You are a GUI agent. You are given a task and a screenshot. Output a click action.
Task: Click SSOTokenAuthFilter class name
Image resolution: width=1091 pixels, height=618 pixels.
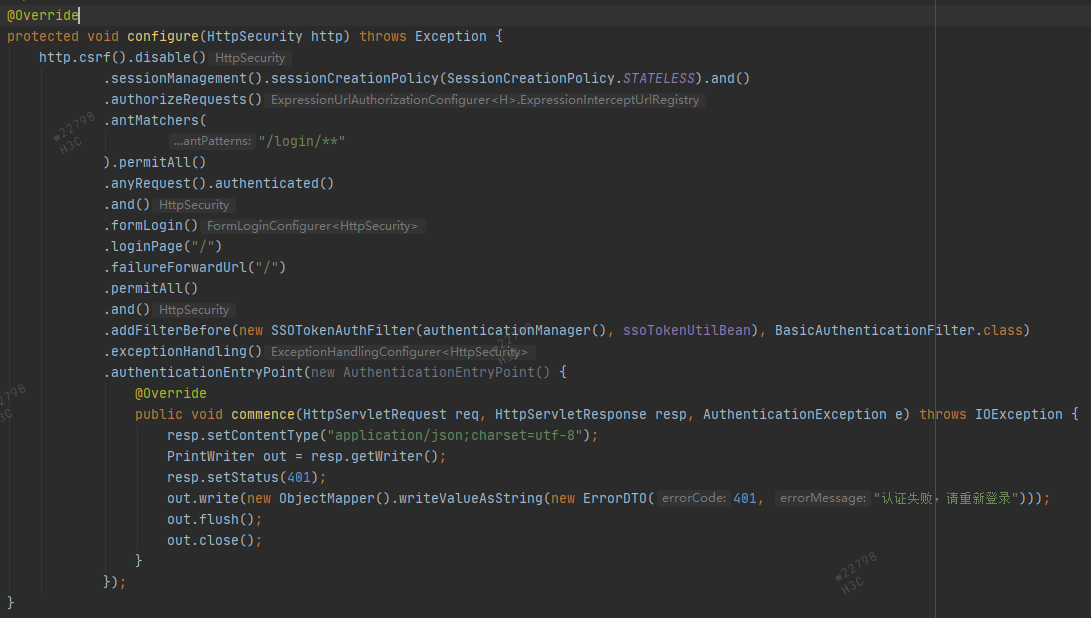tap(342, 331)
